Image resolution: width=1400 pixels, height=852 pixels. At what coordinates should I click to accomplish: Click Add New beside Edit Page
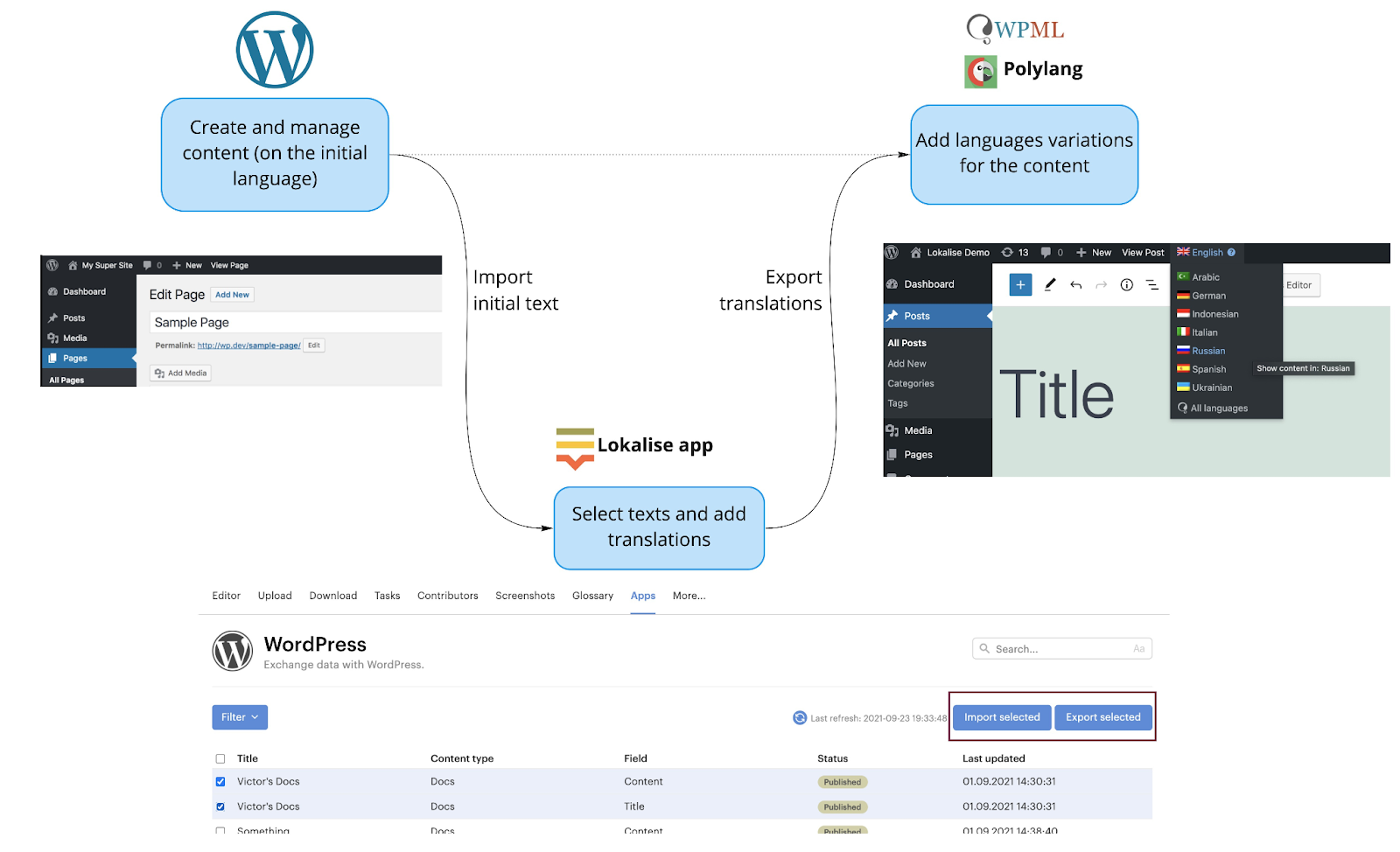pos(233,295)
